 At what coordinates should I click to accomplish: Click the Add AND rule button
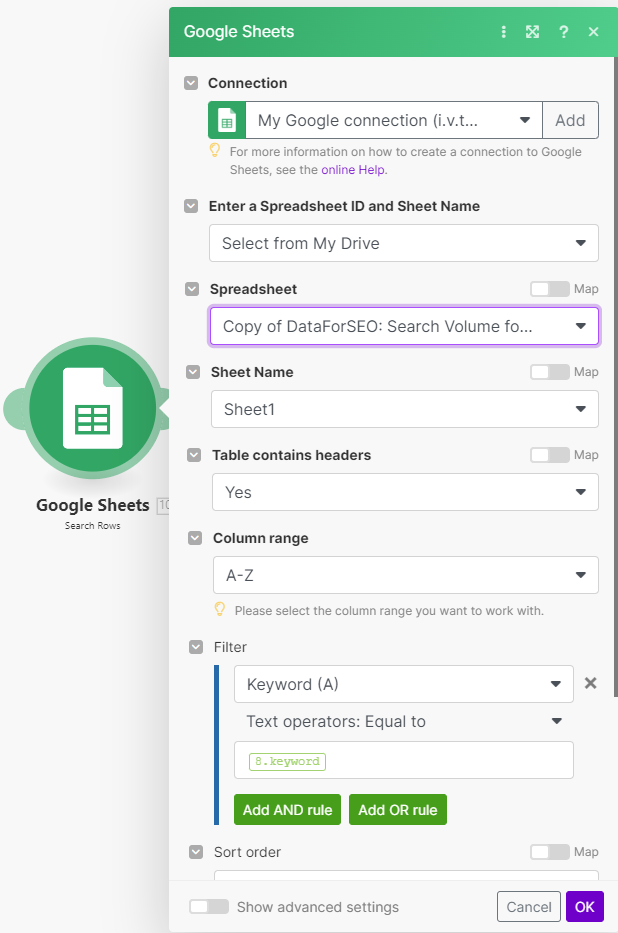tap(287, 810)
